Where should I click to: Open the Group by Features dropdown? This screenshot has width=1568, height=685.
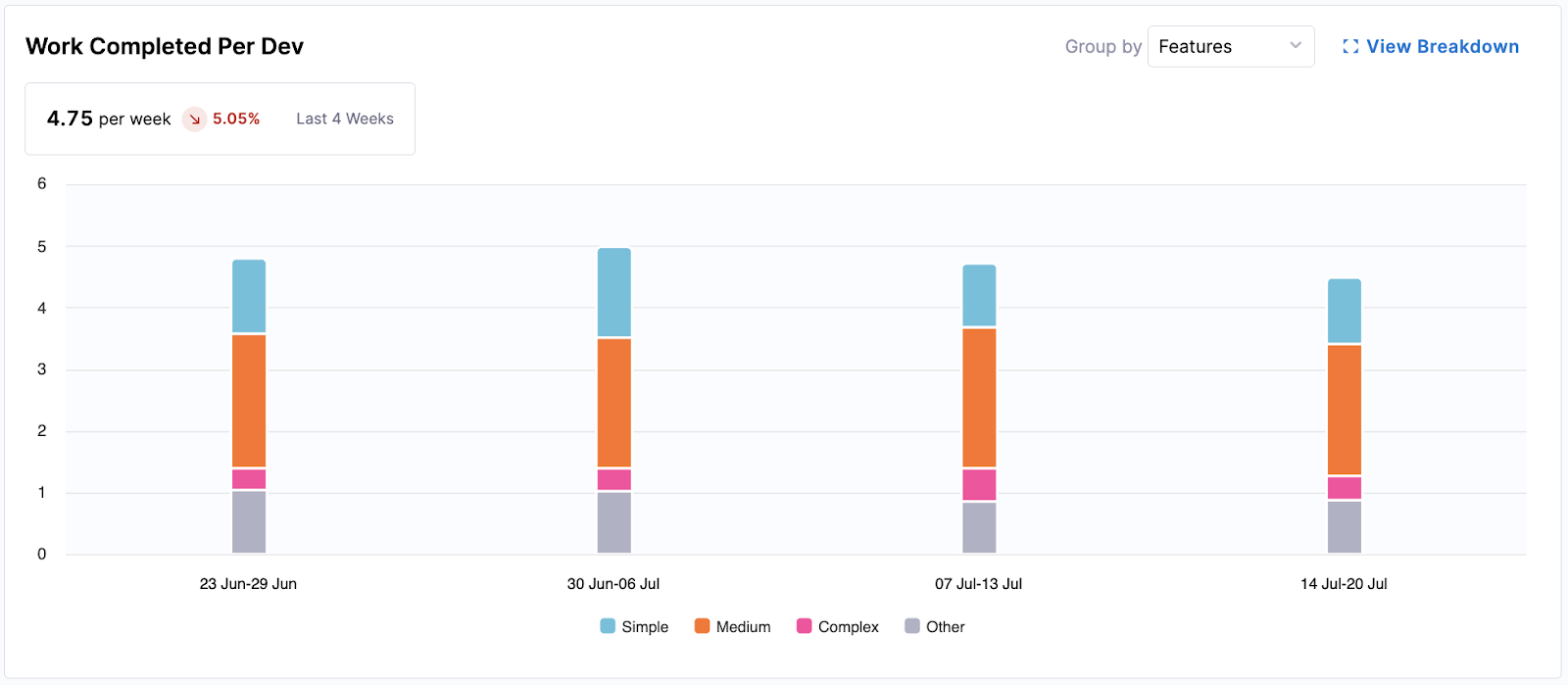pos(1230,46)
